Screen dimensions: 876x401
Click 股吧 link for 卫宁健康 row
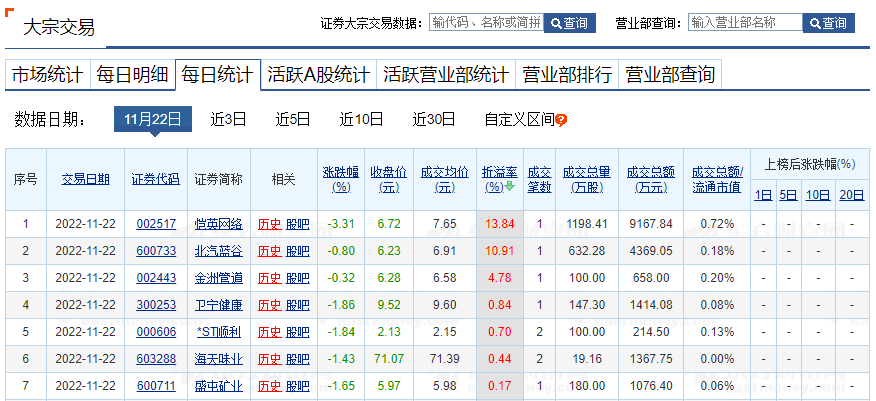298,304
